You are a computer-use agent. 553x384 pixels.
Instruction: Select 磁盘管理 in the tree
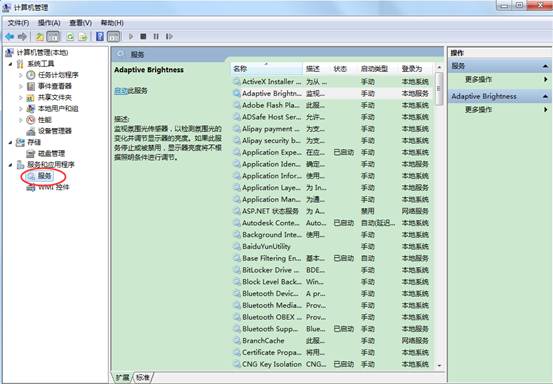point(51,153)
